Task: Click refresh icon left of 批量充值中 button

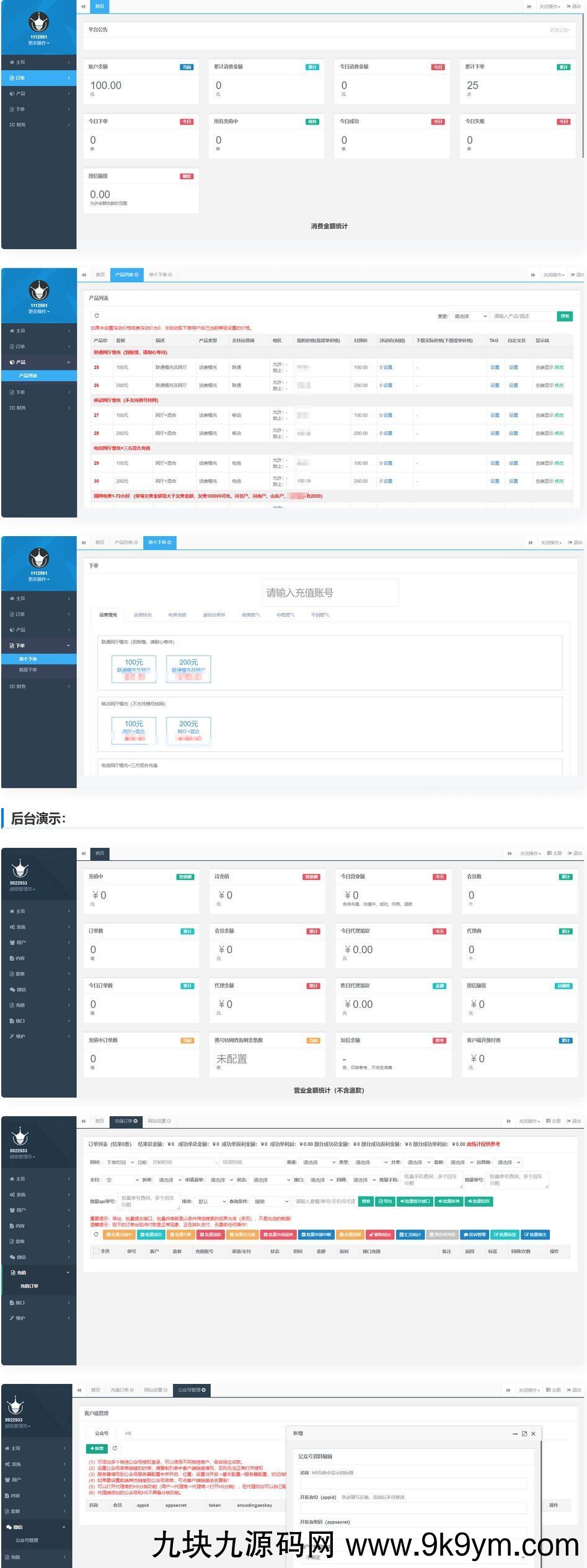Action: pos(96,1234)
